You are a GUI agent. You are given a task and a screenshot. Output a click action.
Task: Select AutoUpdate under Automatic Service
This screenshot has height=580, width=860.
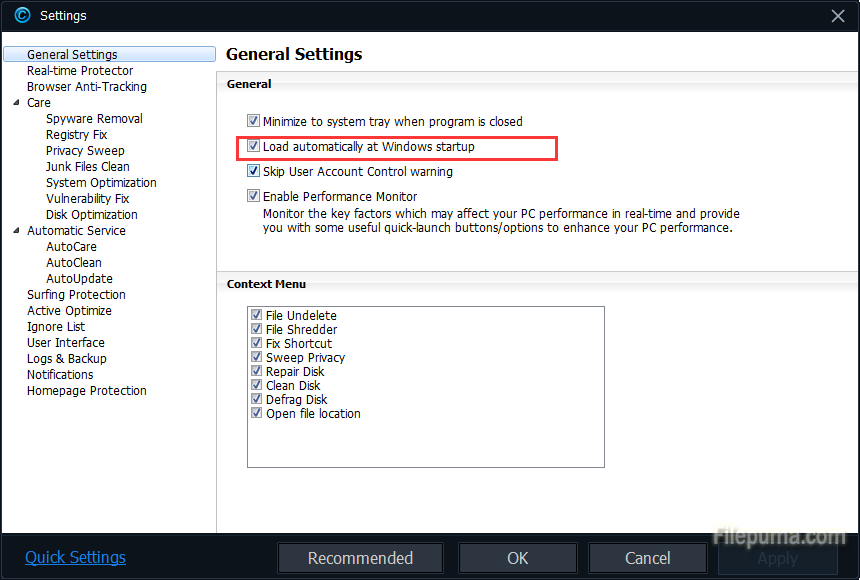pyautogui.click(x=79, y=279)
